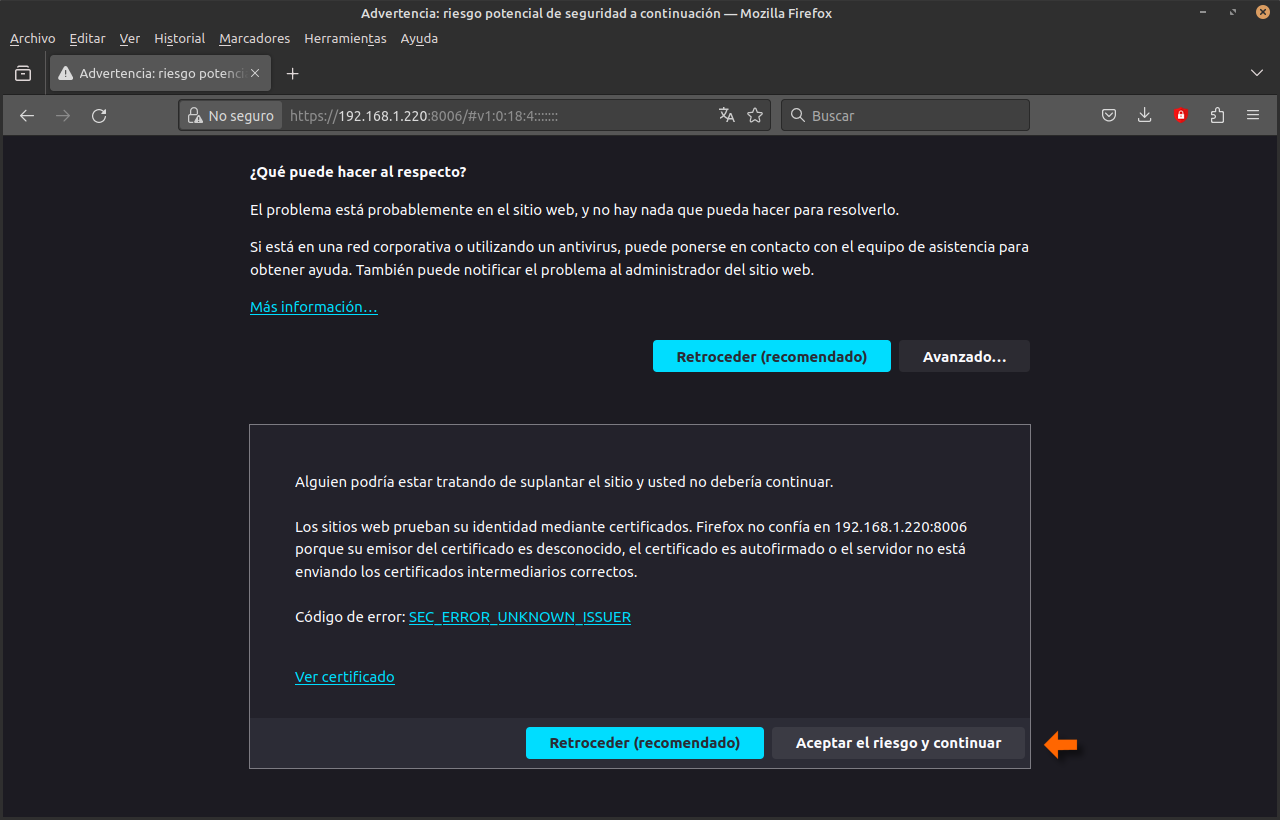This screenshot has height=820, width=1280.
Task: Open the Ver certificado link
Action: pyautogui.click(x=345, y=677)
